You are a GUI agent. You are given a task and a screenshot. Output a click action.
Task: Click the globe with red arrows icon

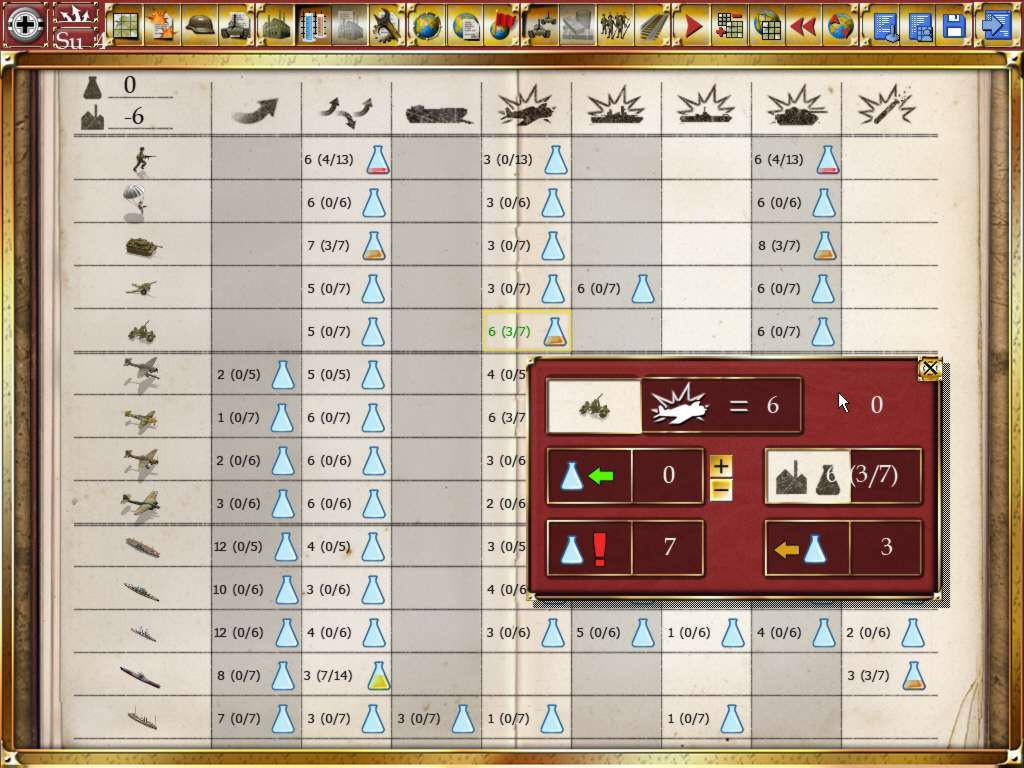tap(839, 25)
